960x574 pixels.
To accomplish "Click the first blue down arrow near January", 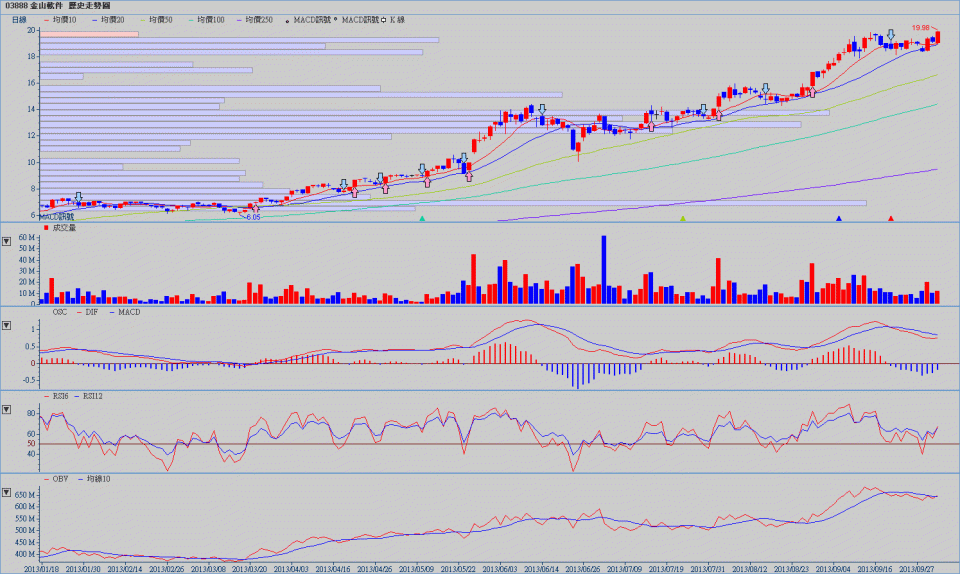I will click(x=78, y=198).
